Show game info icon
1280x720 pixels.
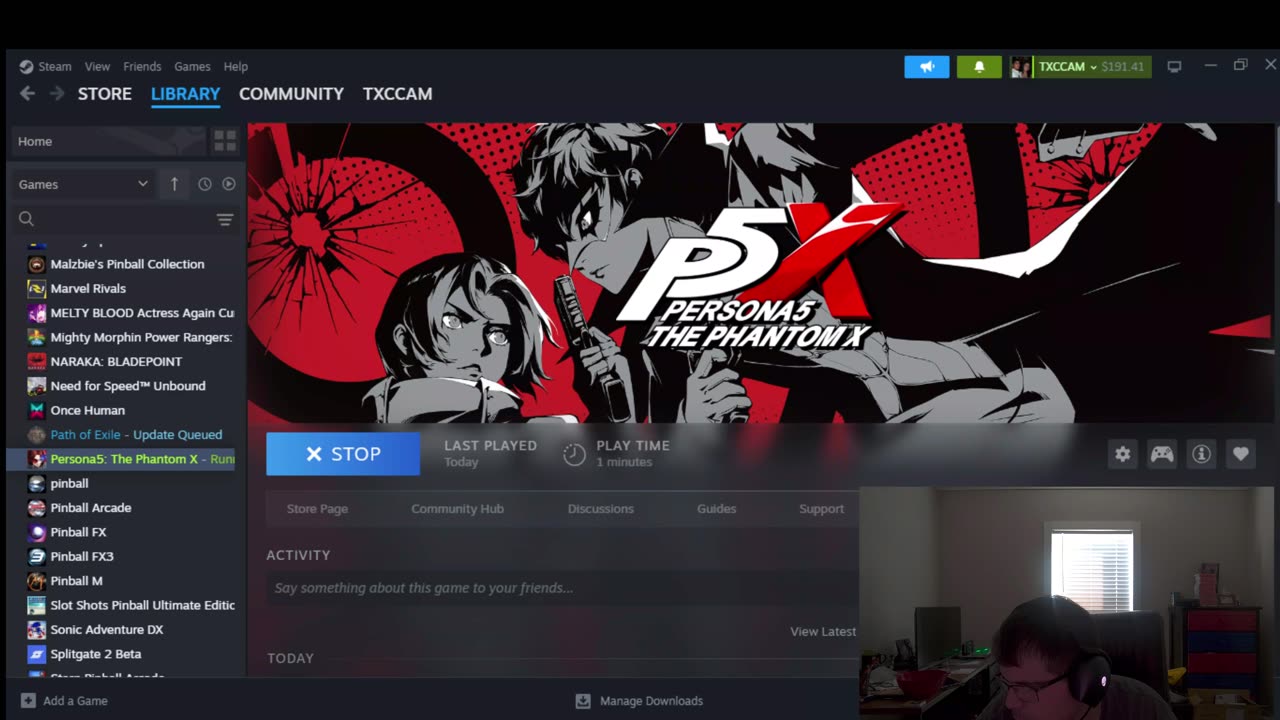pyautogui.click(x=1201, y=454)
